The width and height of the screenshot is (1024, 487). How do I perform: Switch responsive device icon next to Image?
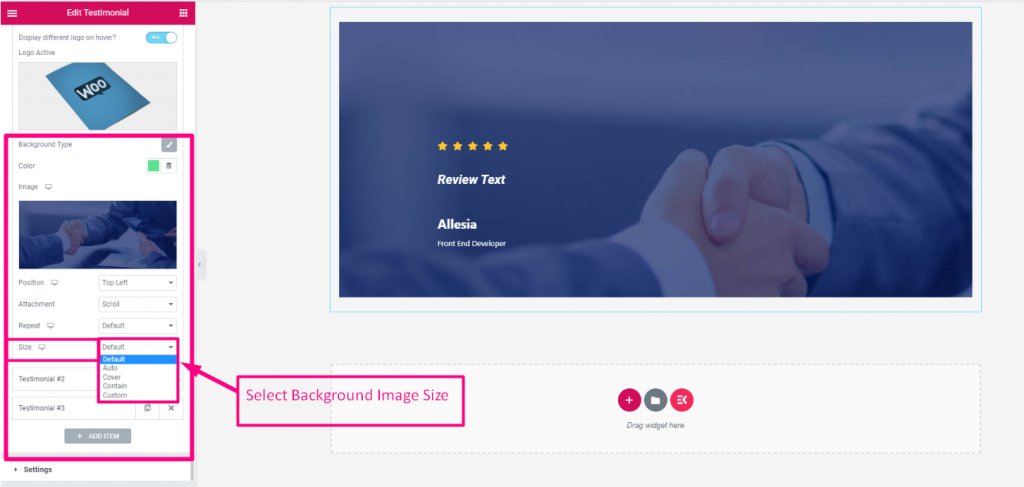[48, 187]
